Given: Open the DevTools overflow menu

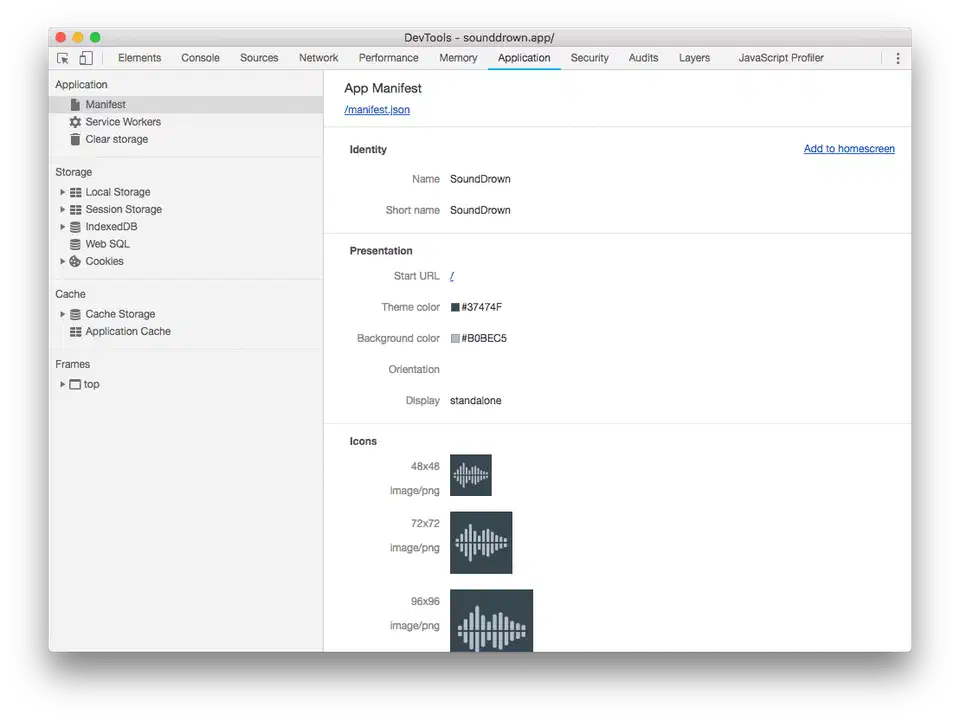Looking at the screenshot, I should [x=897, y=58].
